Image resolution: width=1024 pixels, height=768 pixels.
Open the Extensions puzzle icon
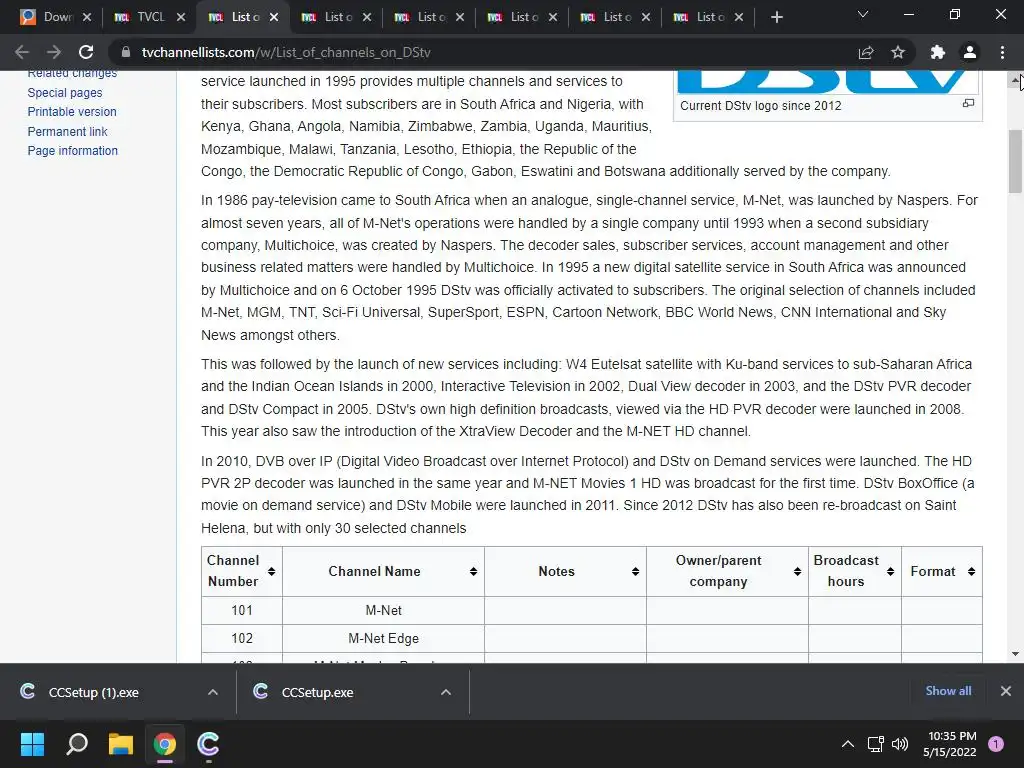click(x=938, y=52)
